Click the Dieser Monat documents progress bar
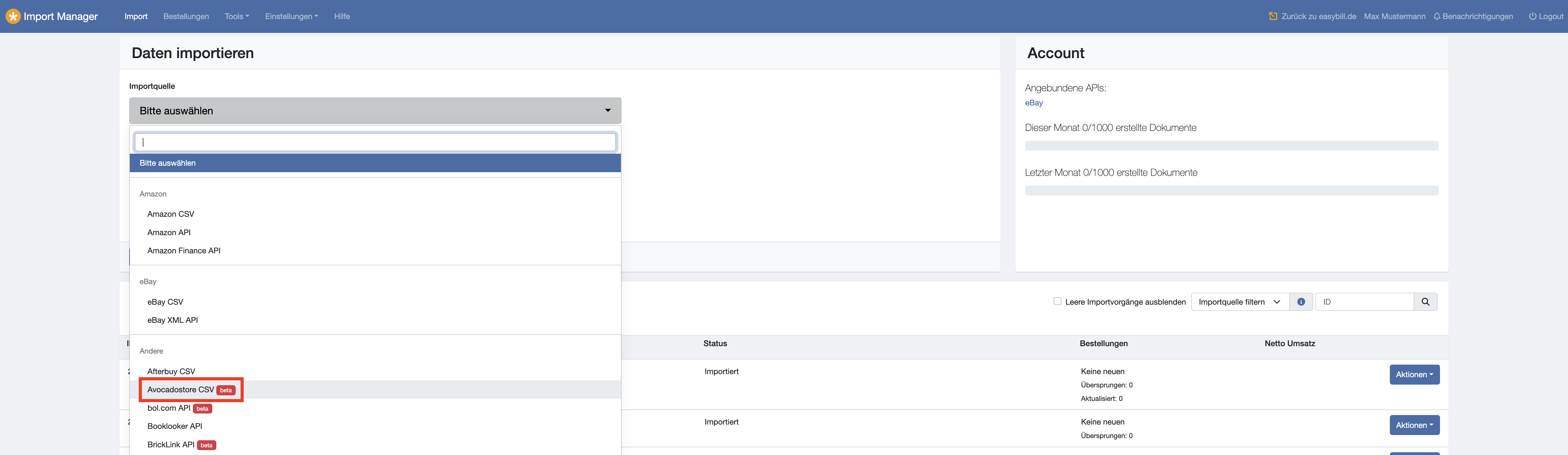1568x455 pixels. pyautogui.click(x=1231, y=146)
